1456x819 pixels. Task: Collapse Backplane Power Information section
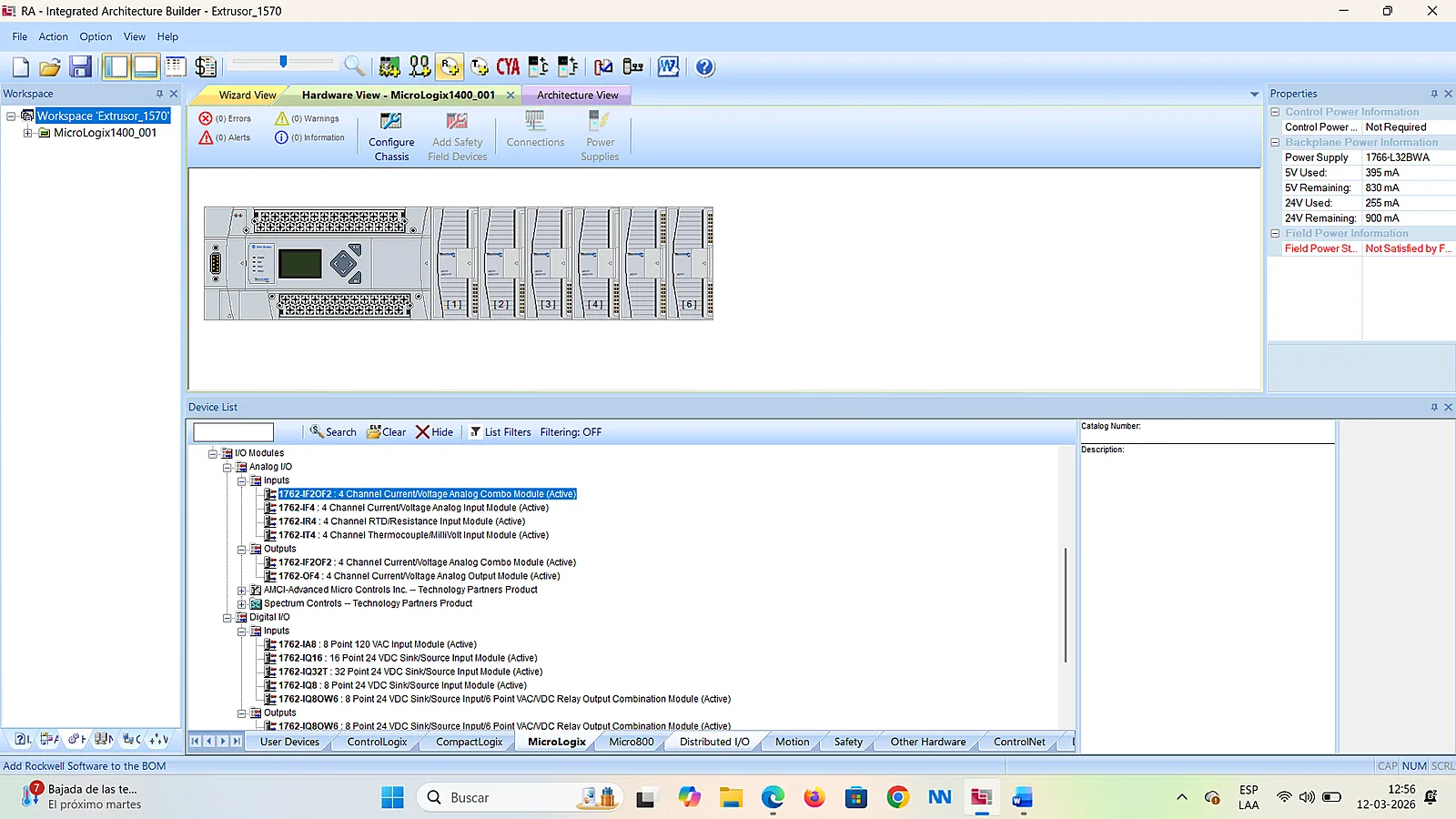click(1275, 142)
